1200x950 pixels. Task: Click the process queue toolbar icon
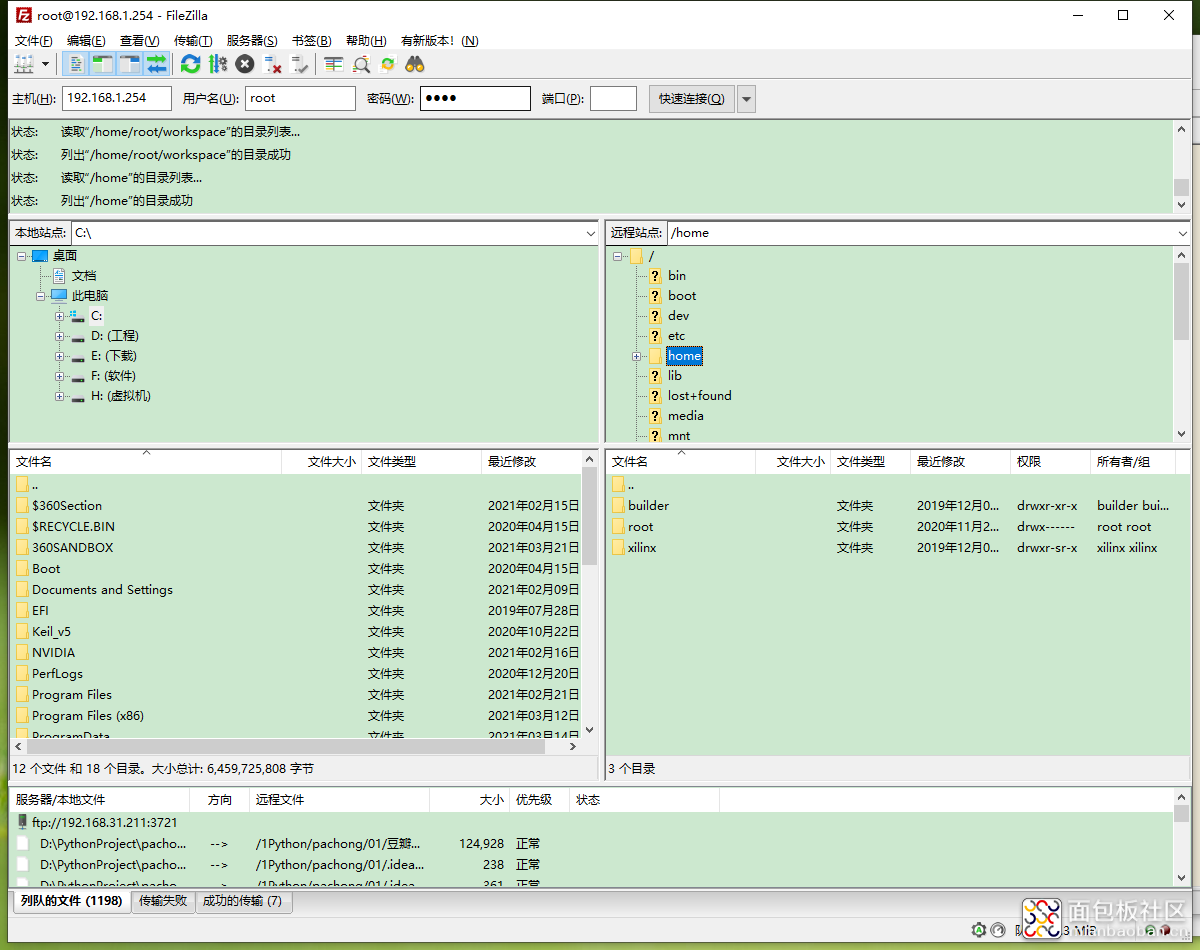[x=218, y=64]
